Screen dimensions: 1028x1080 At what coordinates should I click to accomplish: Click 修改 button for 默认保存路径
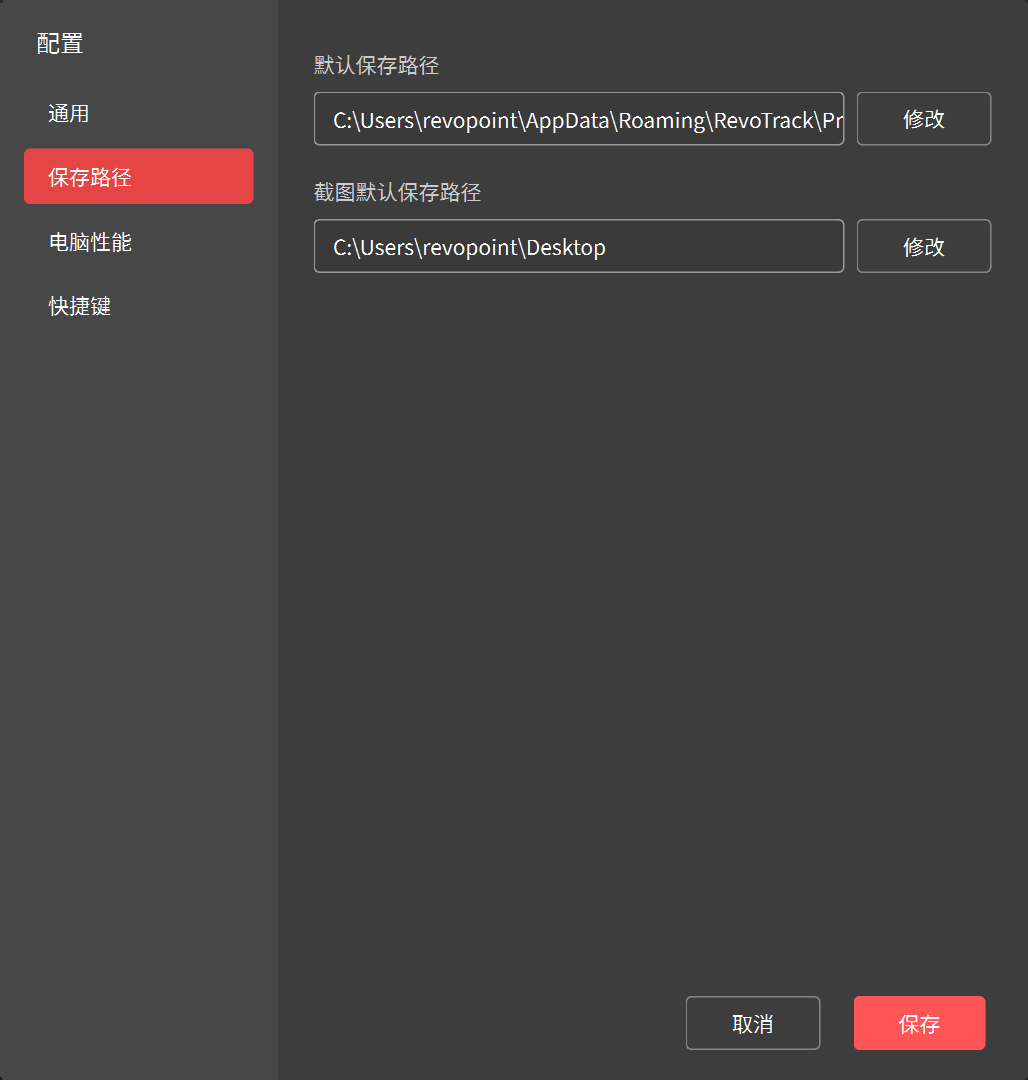pyautogui.click(x=923, y=119)
